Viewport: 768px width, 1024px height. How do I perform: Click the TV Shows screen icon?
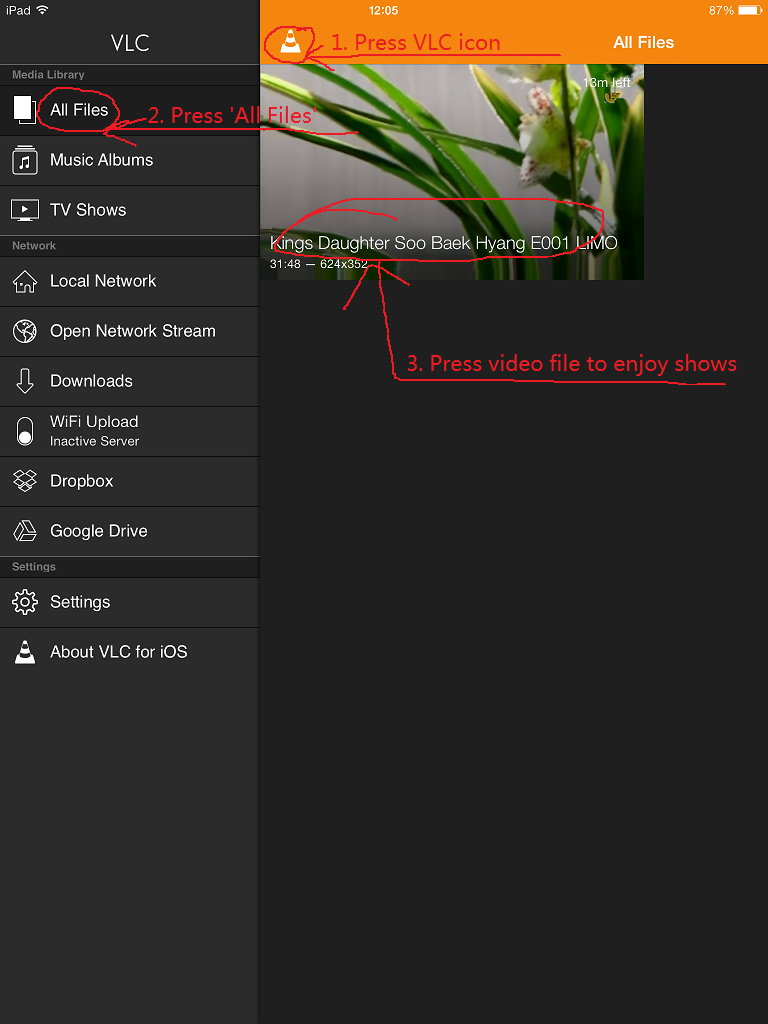pyautogui.click(x=25, y=210)
